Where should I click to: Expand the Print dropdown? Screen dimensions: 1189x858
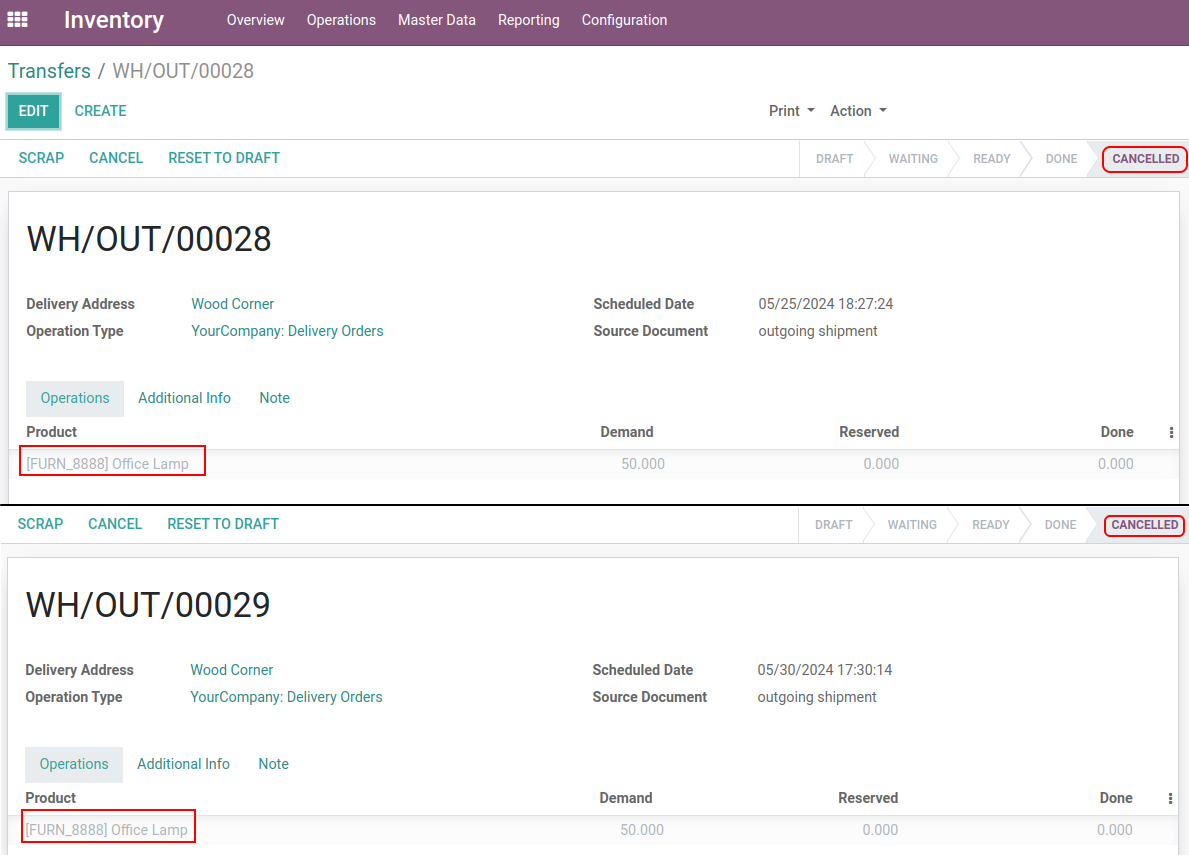click(791, 111)
